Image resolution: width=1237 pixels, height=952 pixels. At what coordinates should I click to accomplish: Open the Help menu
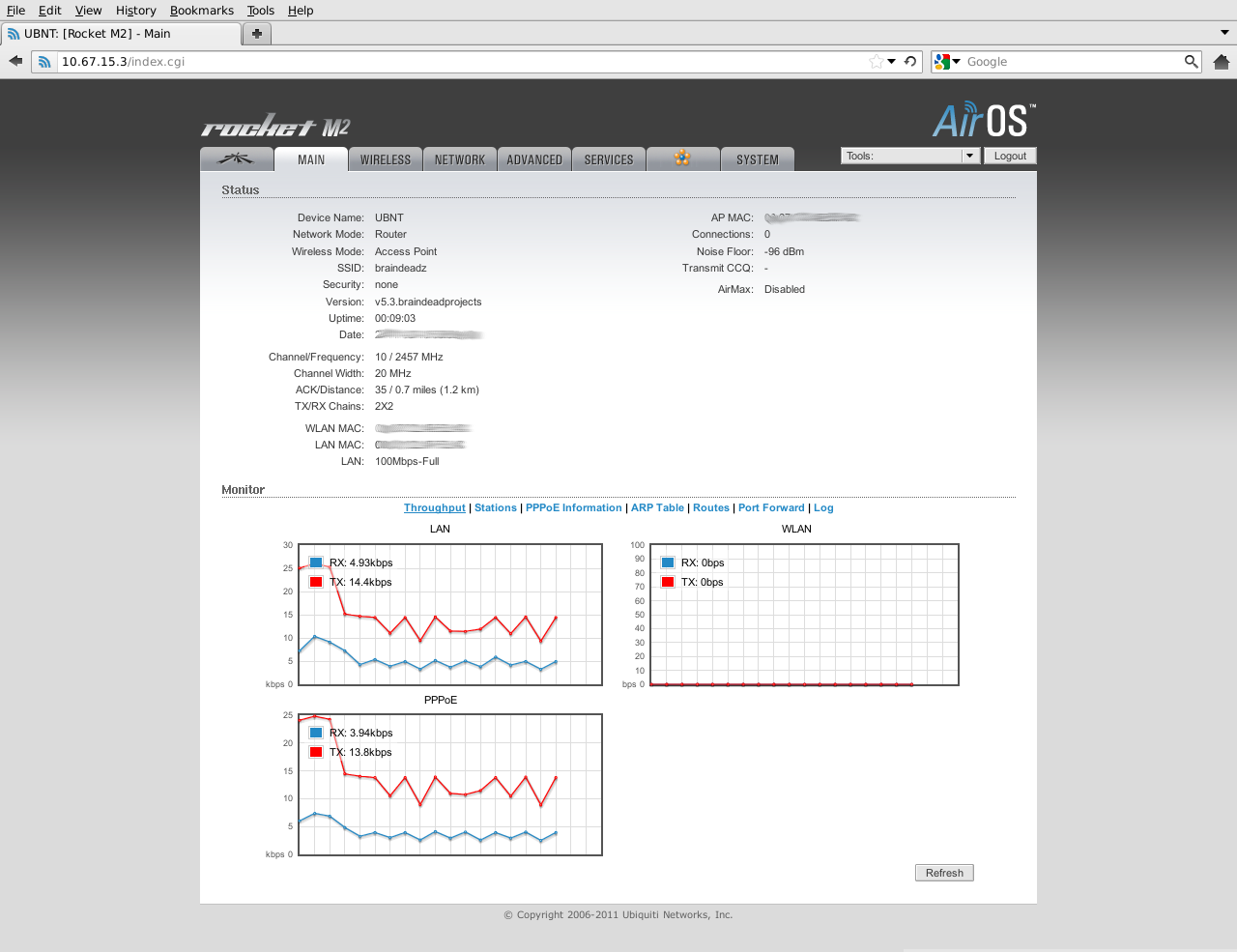click(x=301, y=11)
